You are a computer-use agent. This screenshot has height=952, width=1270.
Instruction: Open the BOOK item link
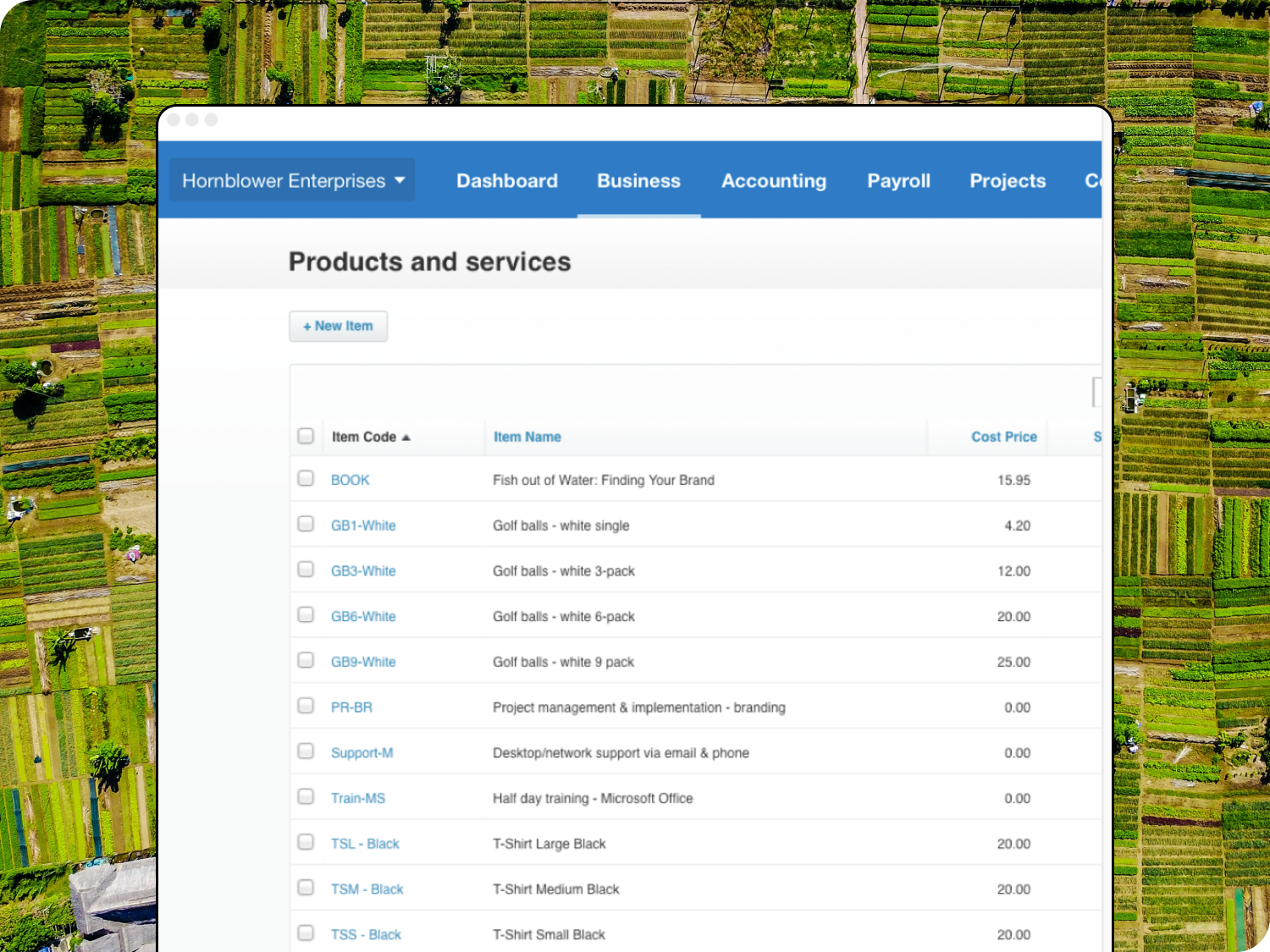351,480
